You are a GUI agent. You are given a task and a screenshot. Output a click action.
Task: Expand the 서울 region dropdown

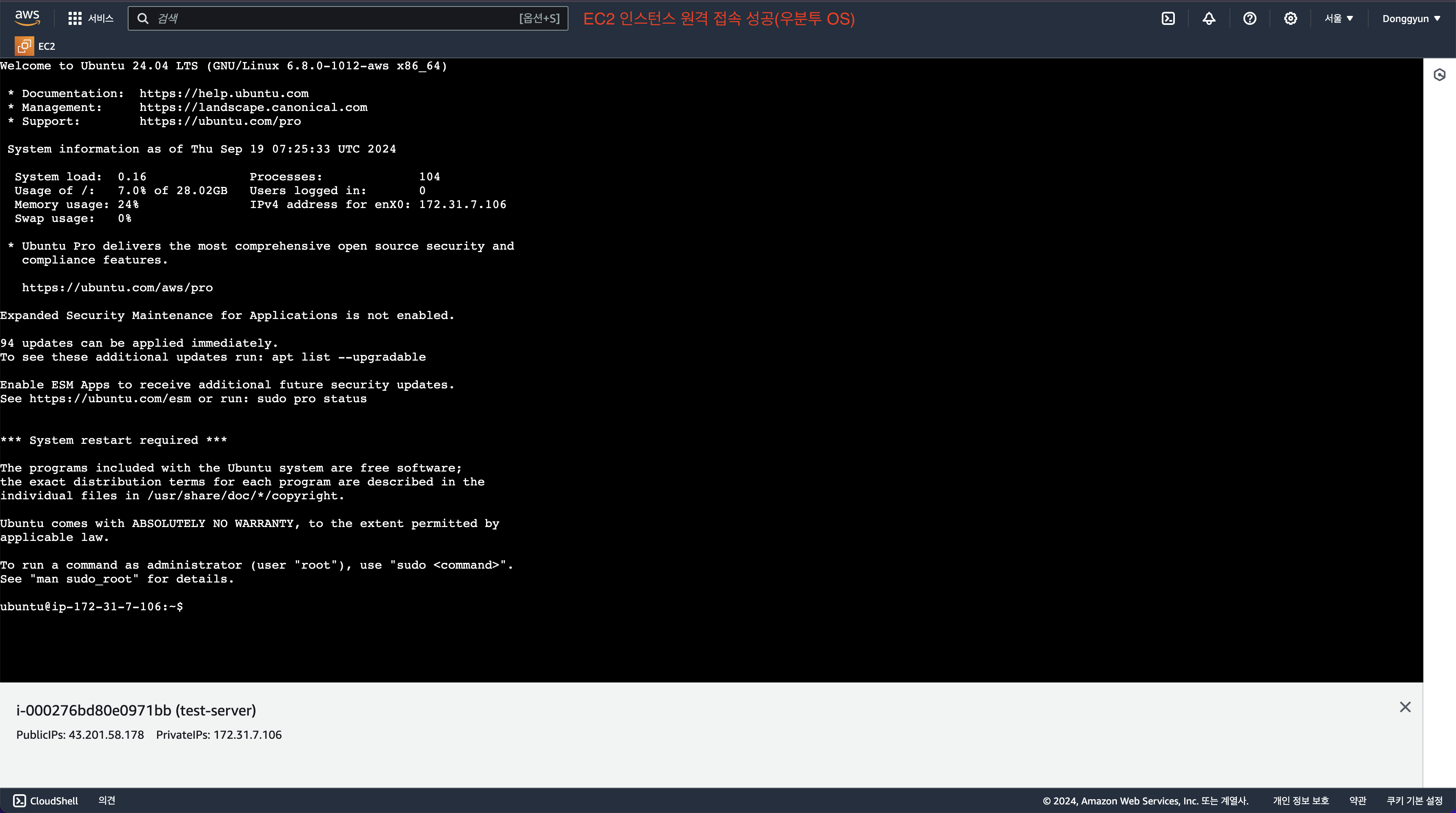pyautogui.click(x=1338, y=19)
